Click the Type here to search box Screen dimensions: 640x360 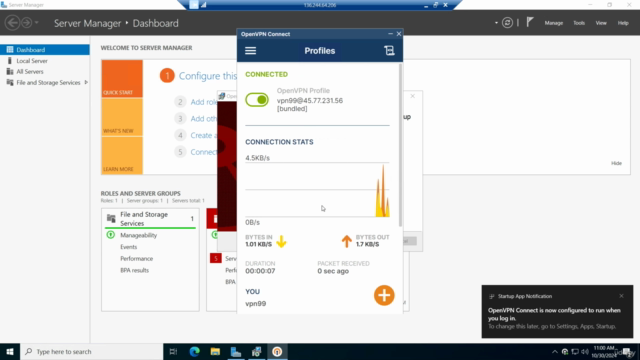click(x=91, y=351)
